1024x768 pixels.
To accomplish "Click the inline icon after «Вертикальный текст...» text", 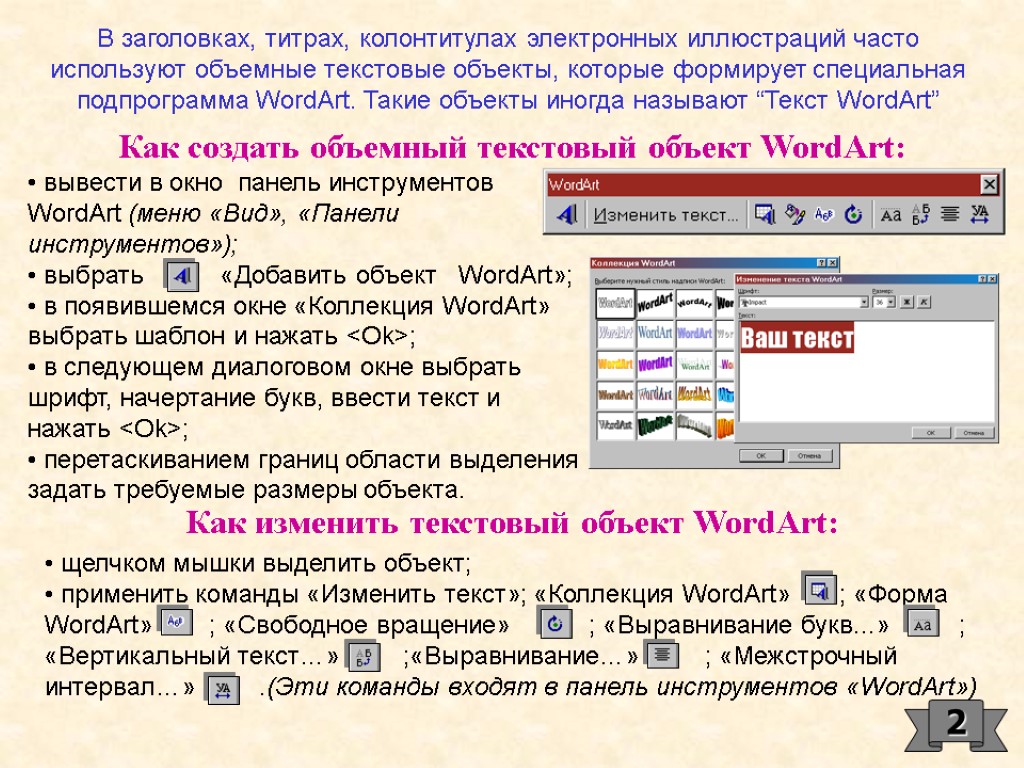I will click(x=363, y=656).
